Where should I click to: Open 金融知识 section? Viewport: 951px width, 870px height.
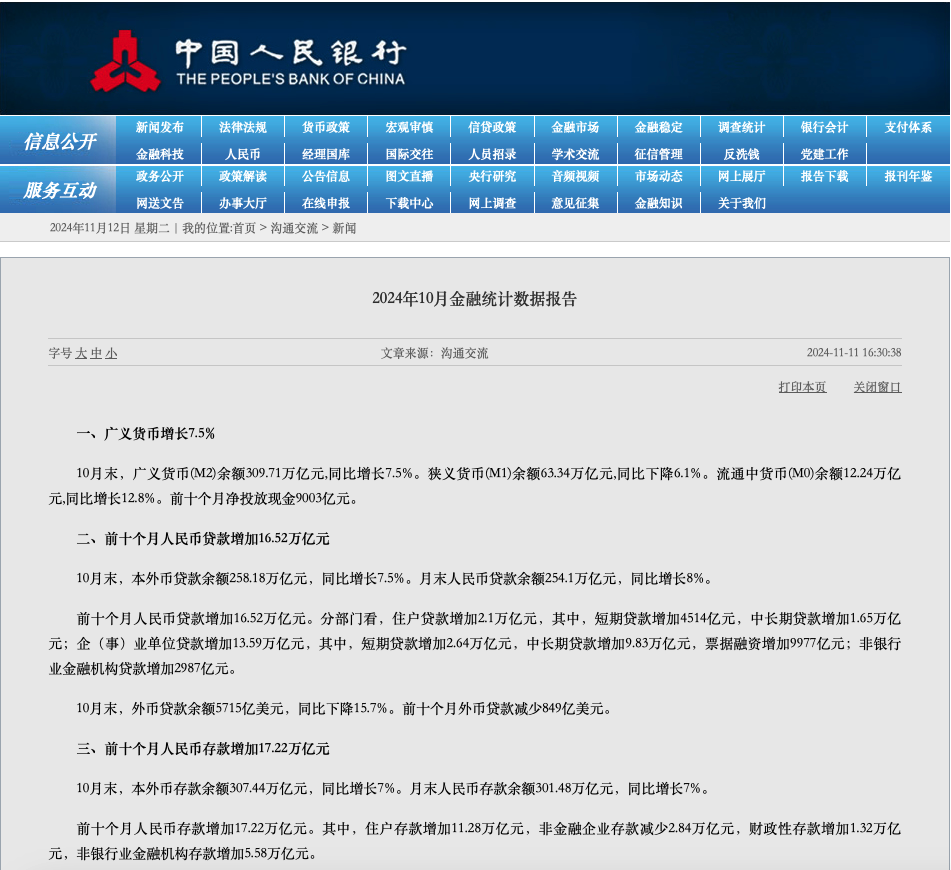[659, 203]
